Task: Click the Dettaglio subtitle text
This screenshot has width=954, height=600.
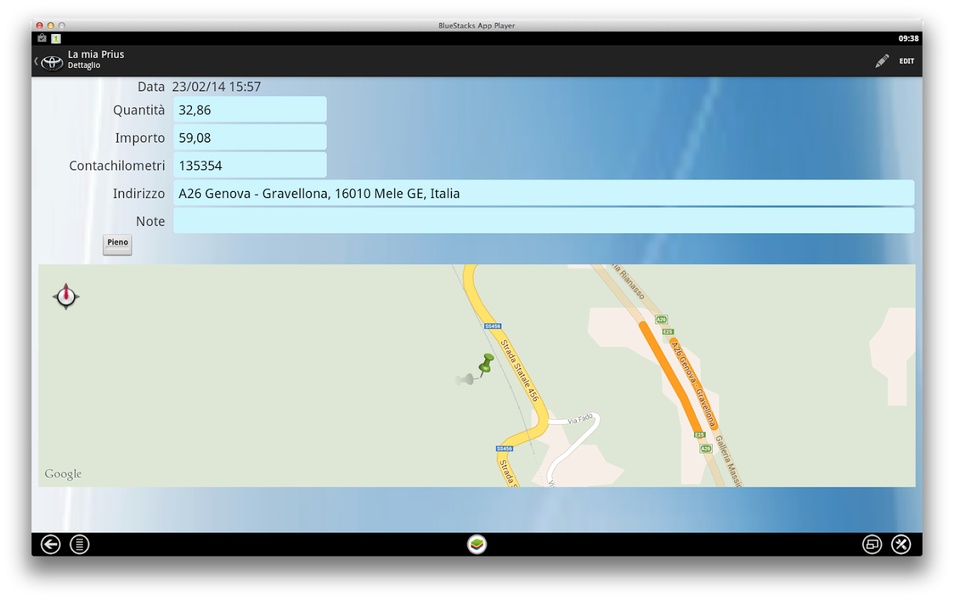Action: pyautogui.click(x=84, y=65)
